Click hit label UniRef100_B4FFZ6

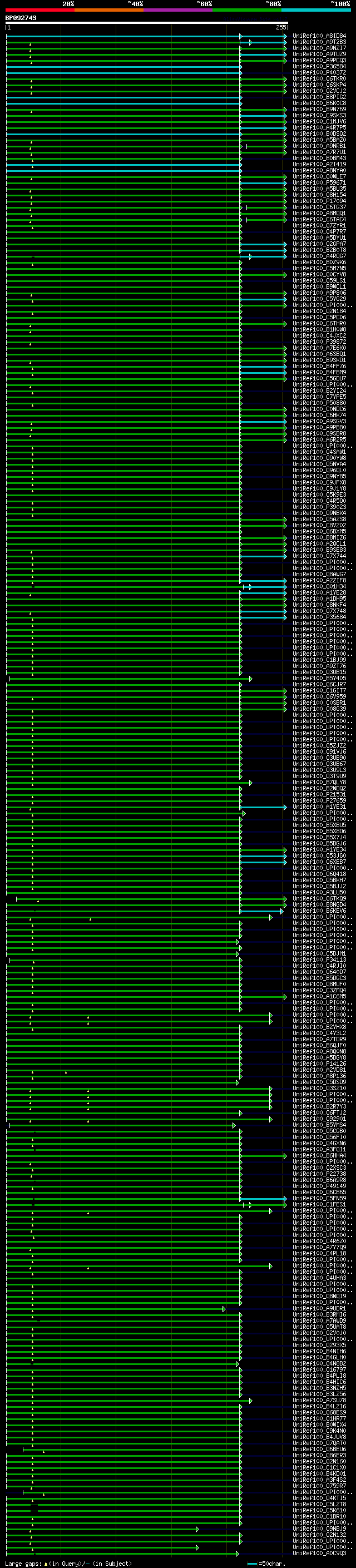click(319, 367)
